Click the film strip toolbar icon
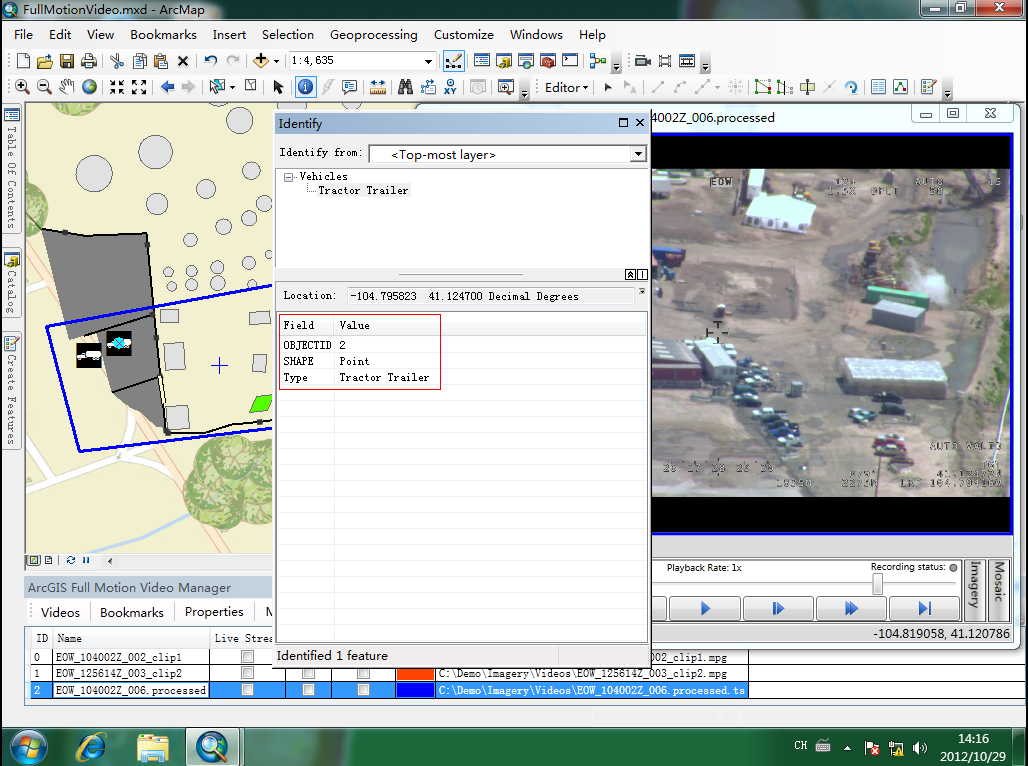This screenshot has height=766, width=1028. pyautogui.click(x=665, y=61)
